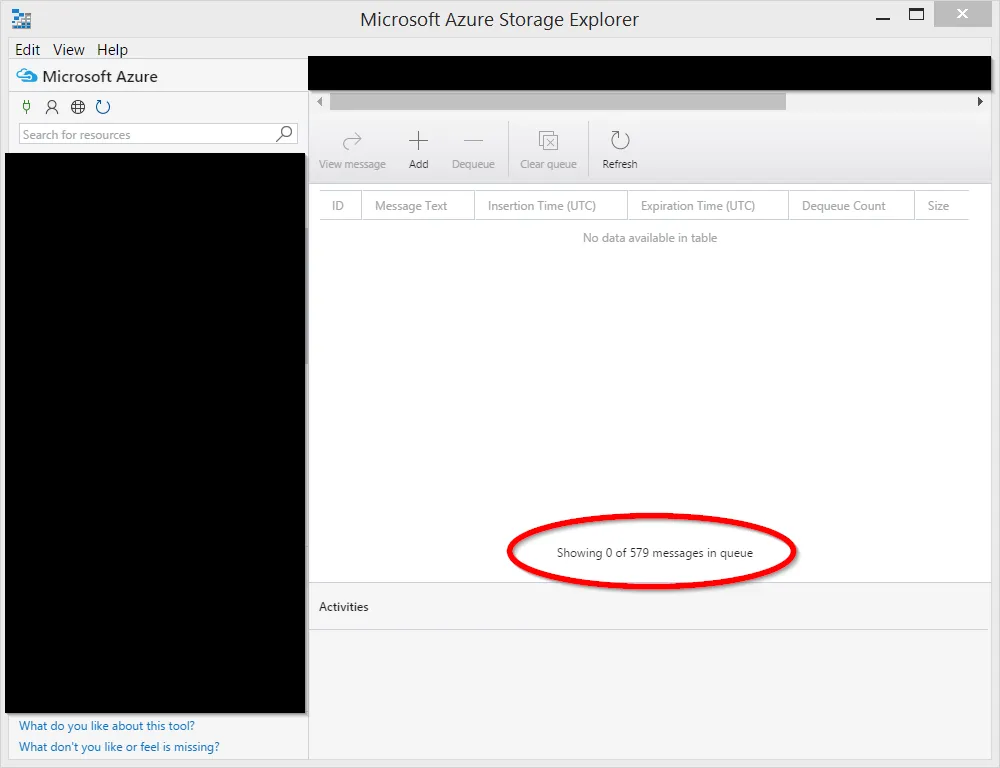Viewport: 1000px width, 768px height.
Task: Open 'What do you like about this tool?' link
Action: coord(107,726)
